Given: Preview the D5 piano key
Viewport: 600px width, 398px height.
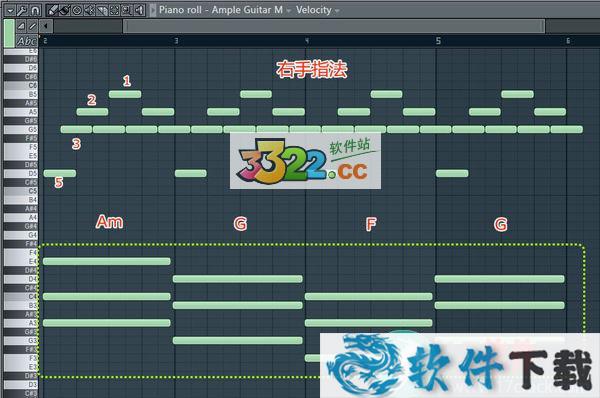Looking at the screenshot, I should 21,173.
